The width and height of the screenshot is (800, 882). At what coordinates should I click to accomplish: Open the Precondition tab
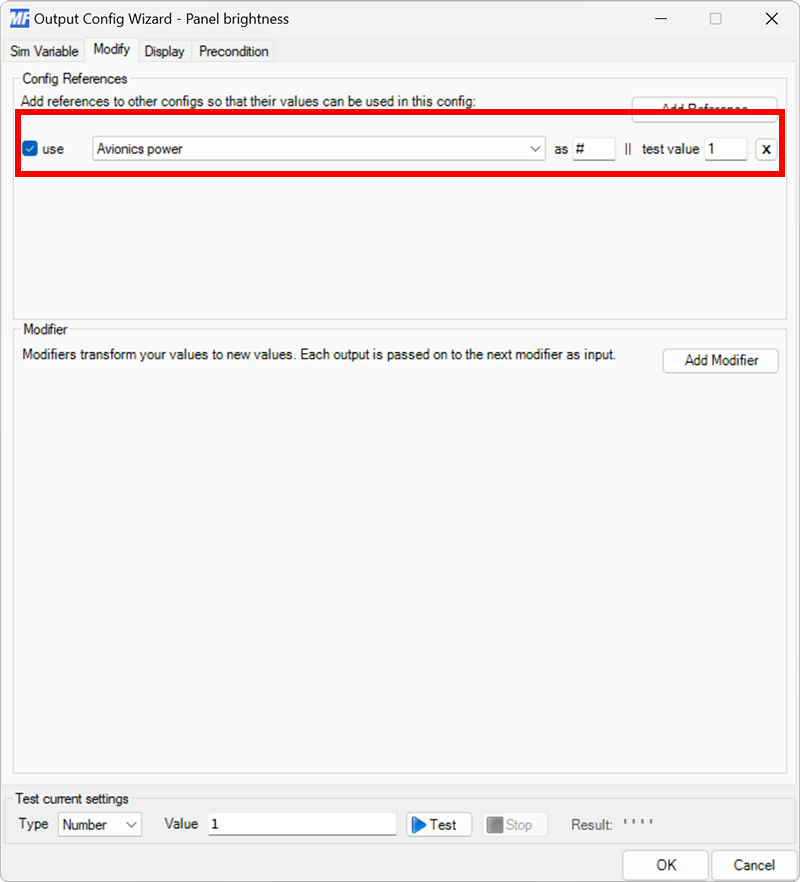[x=232, y=51]
